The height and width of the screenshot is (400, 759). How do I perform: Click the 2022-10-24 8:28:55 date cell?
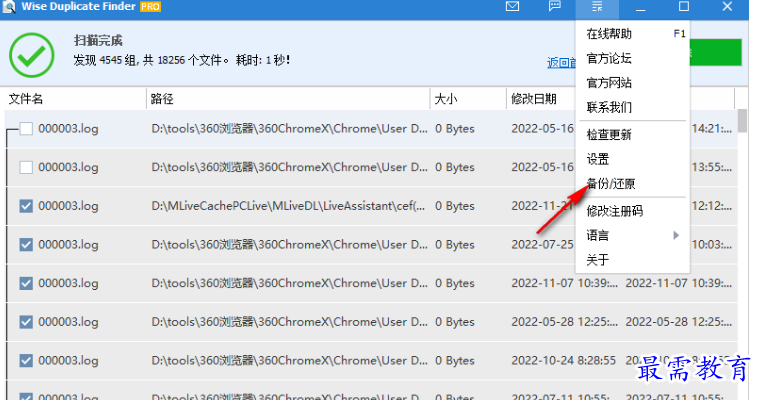[563, 361]
